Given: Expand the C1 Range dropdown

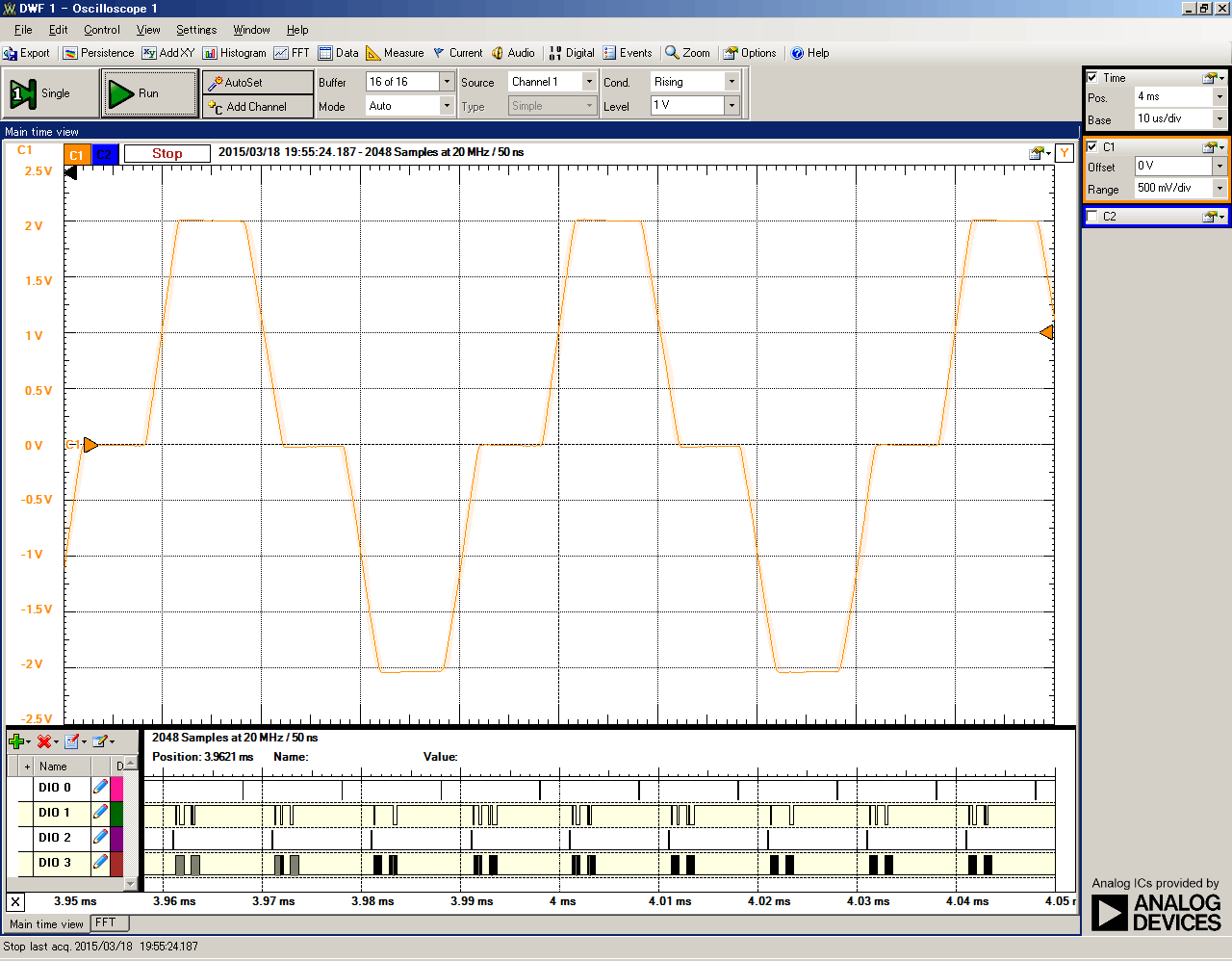Looking at the screenshot, I should (x=1219, y=189).
